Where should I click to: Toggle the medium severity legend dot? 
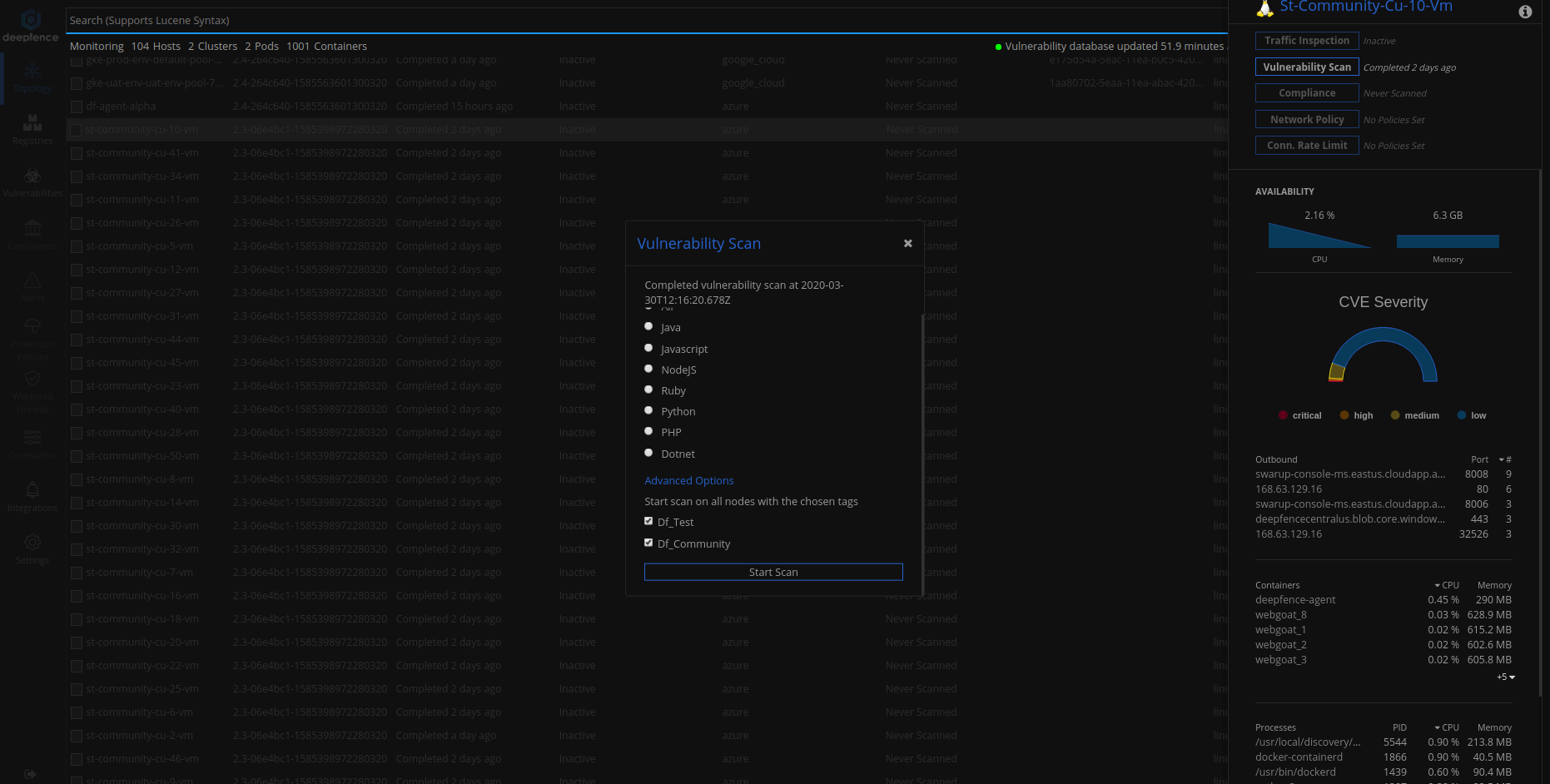coord(1395,415)
